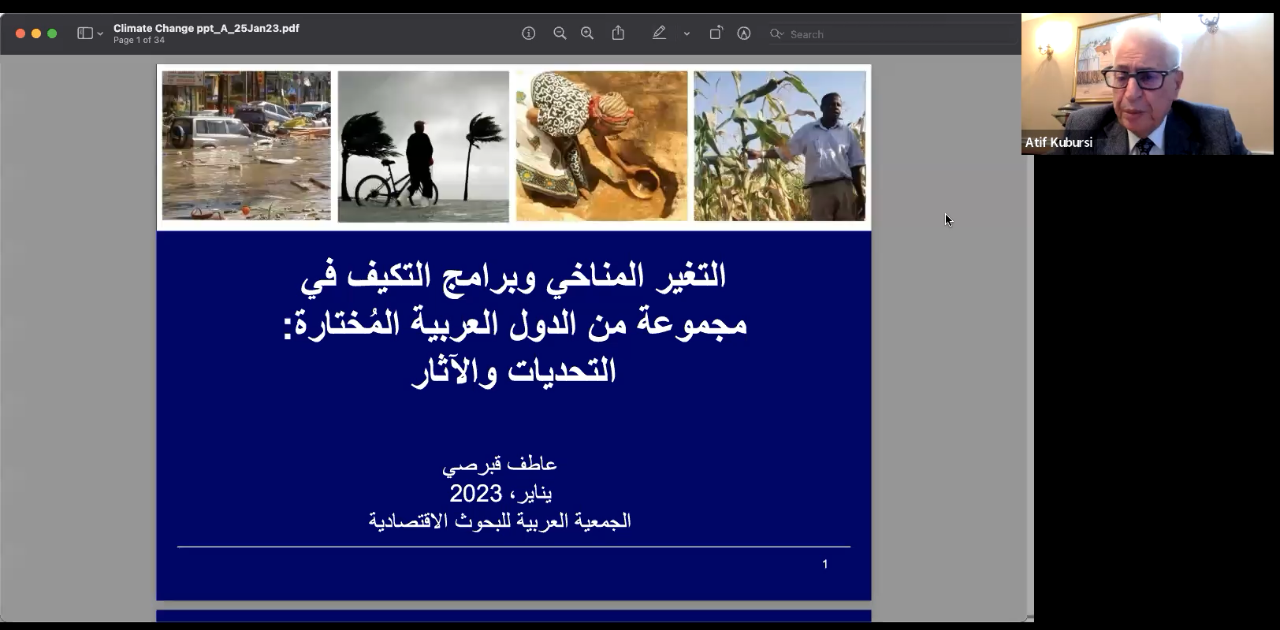Click the cyclist in storm photo
The image size is (1280, 630).
[x=423, y=145]
